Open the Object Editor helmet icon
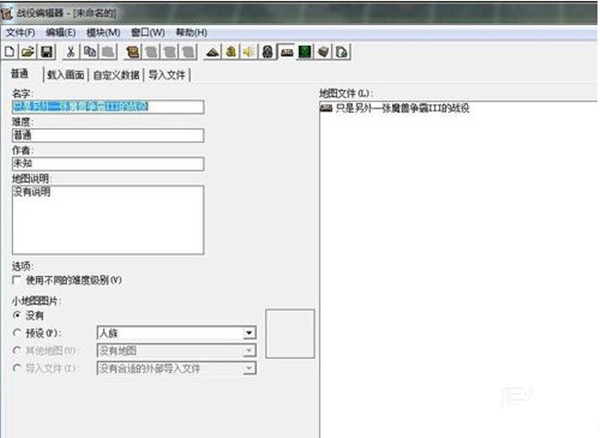 tap(267, 52)
